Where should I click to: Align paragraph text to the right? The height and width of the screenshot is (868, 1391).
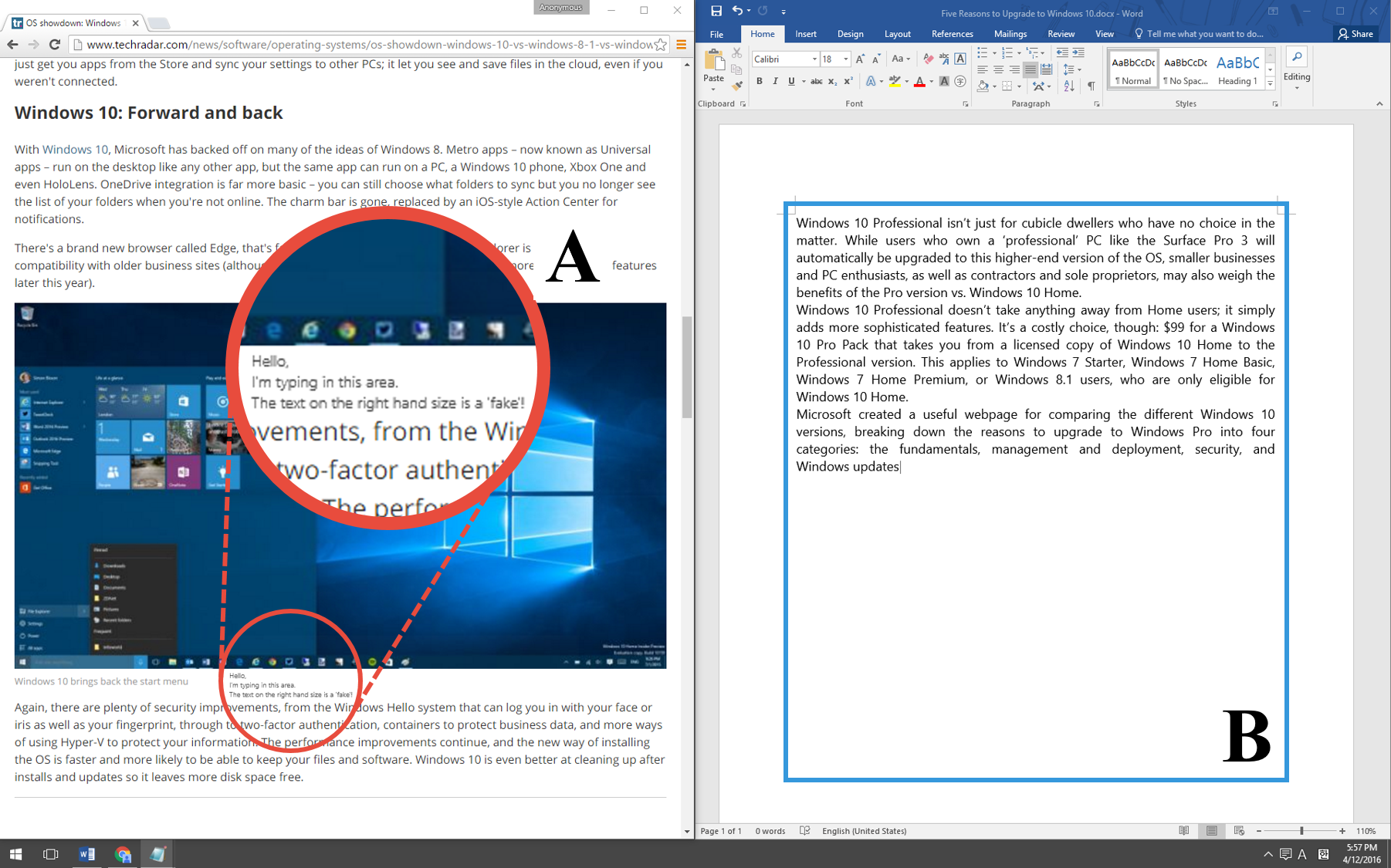[x=1014, y=69]
